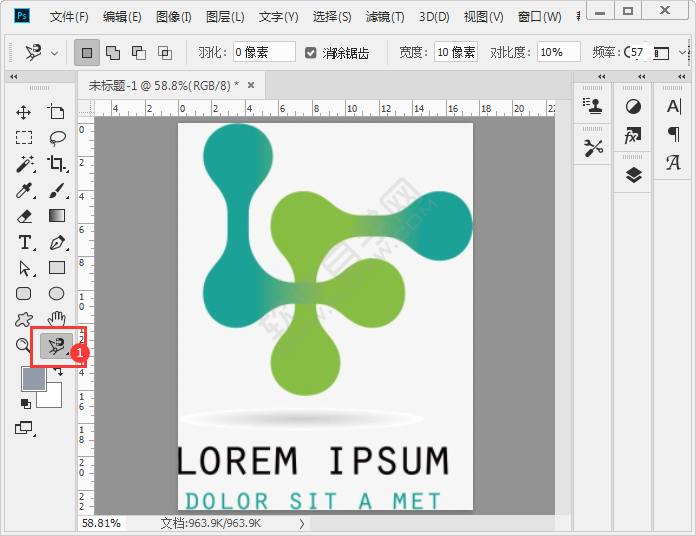Select the Magic Wand tool
This screenshot has width=696, height=536.
click(24, 164)
